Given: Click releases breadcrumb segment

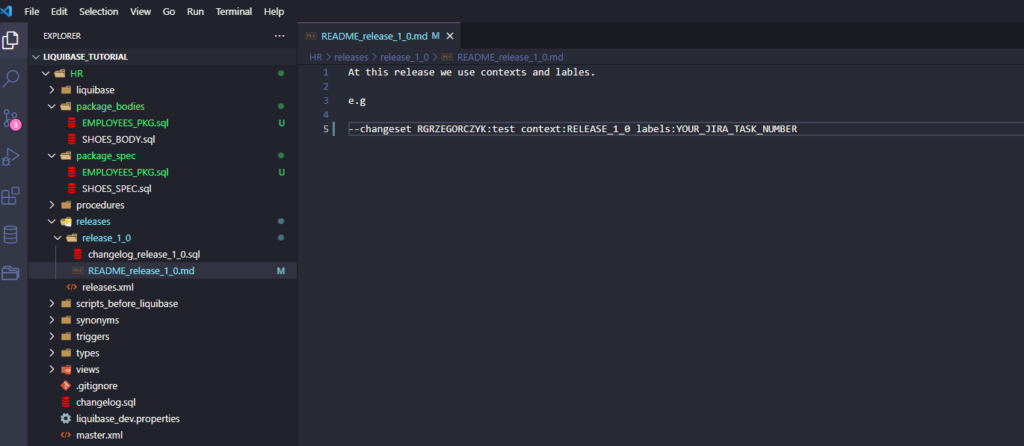Looking at the screenshot, I should 351,57.
